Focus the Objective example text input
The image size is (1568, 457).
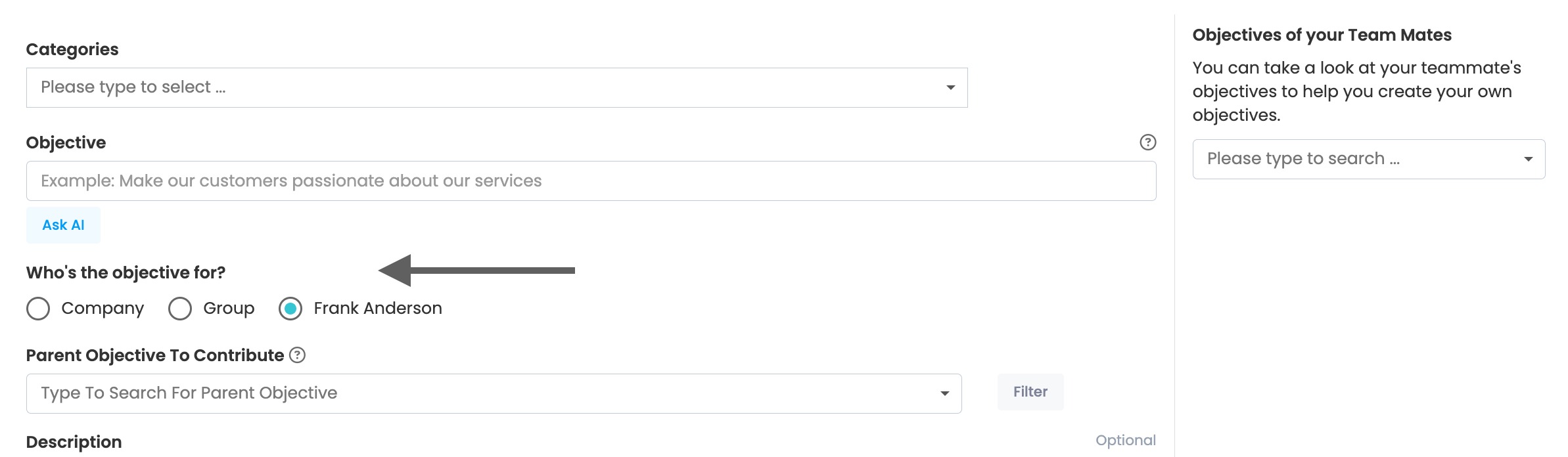click(x=590, y=181)
